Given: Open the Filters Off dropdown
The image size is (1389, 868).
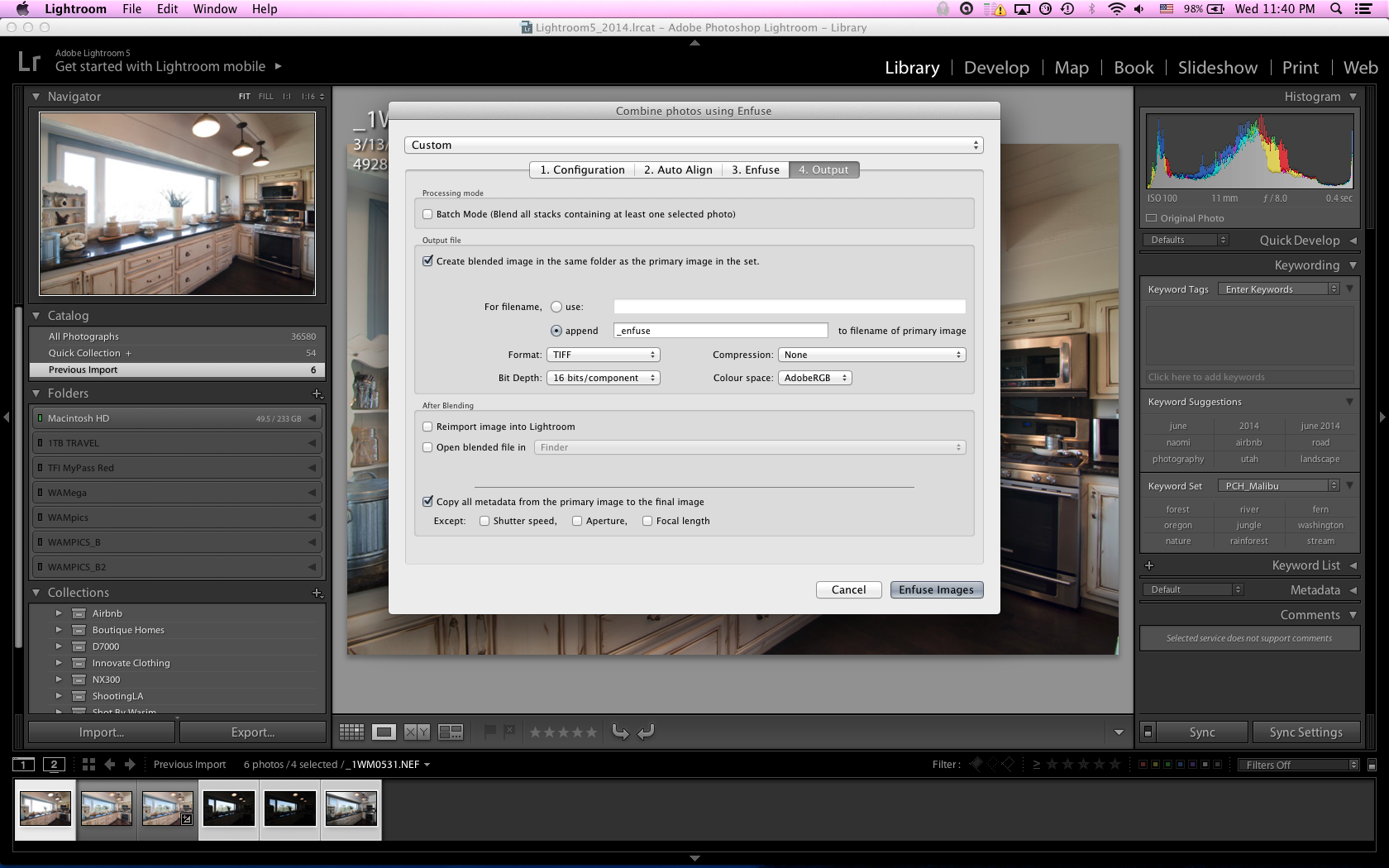Looking at the screenshot, I should 1298,765.
